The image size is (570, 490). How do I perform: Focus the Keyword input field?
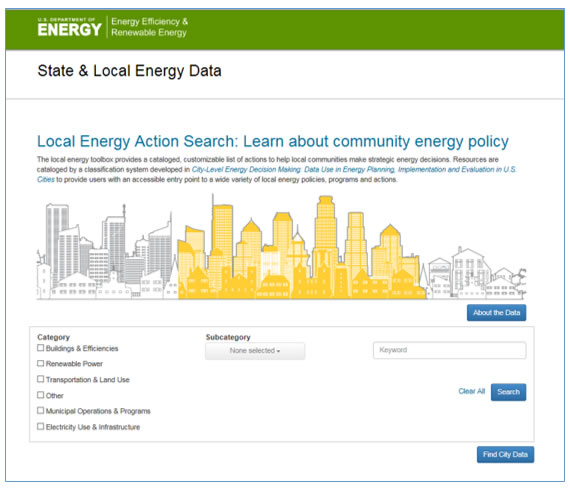coord(449,350)
